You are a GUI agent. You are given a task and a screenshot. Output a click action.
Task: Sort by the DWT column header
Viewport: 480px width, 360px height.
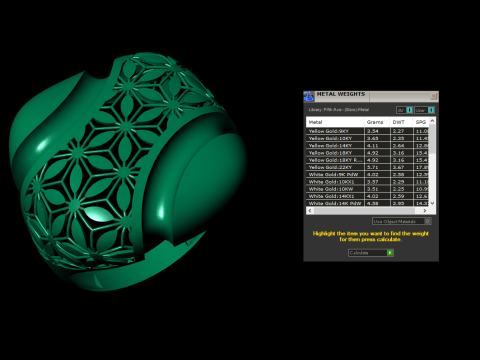(x=401, y=122)
